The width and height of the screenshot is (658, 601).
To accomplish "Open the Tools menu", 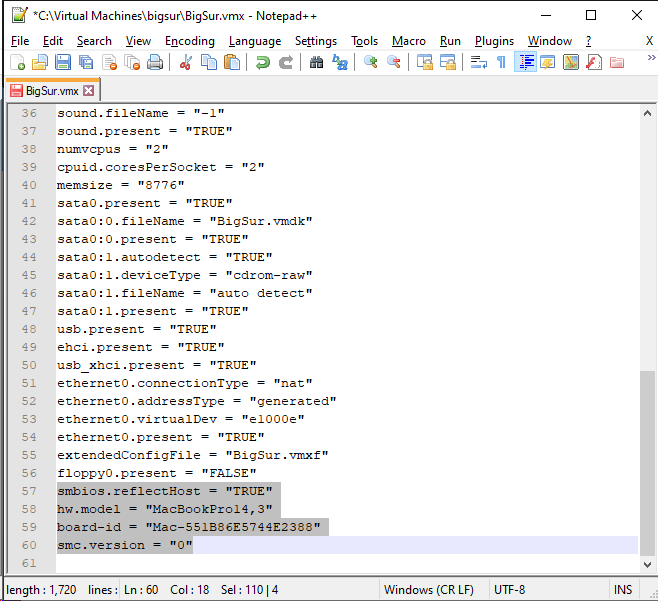I will point(364,41).
